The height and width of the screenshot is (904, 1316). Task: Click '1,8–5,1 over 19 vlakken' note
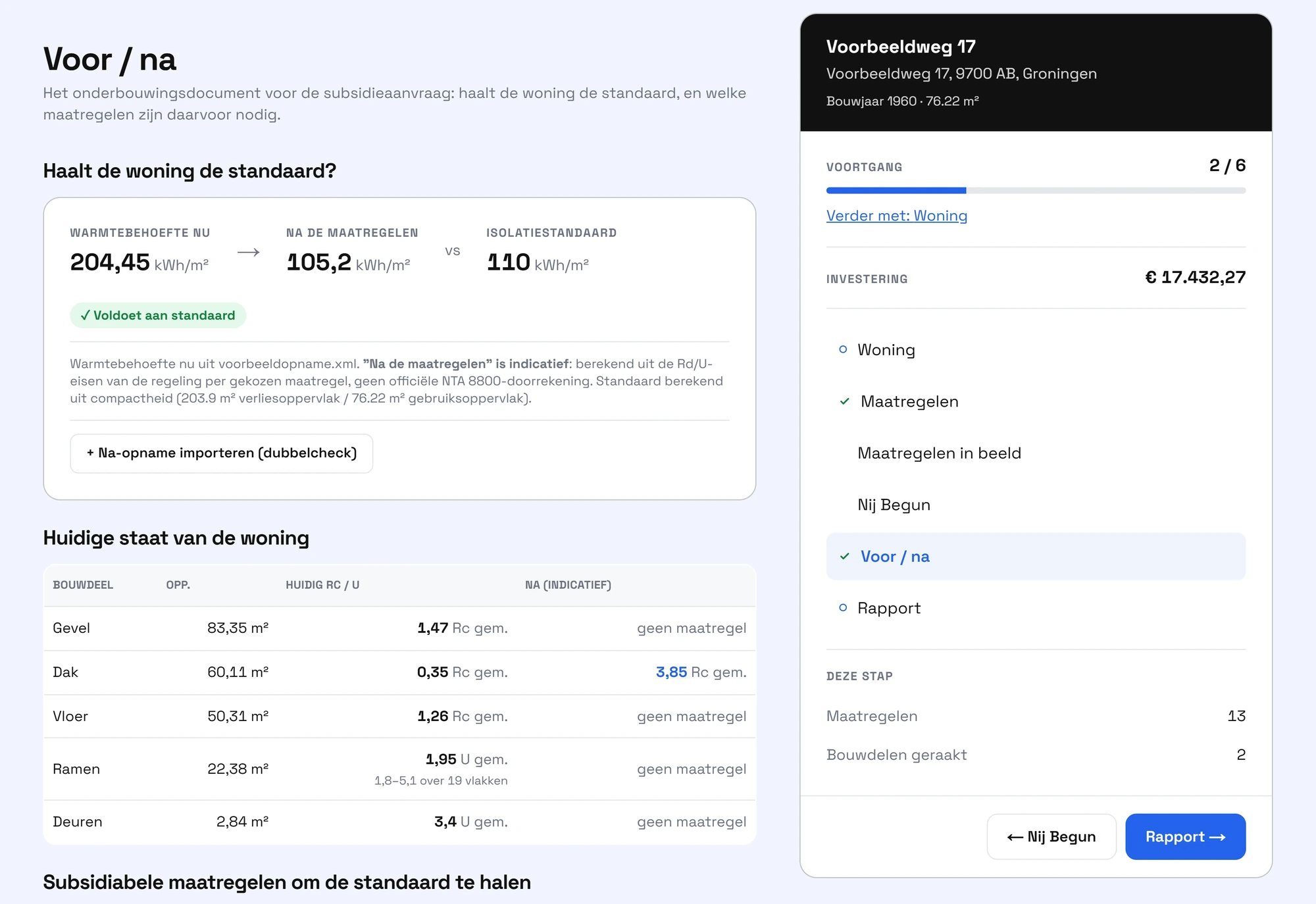[x=441, y=781]
